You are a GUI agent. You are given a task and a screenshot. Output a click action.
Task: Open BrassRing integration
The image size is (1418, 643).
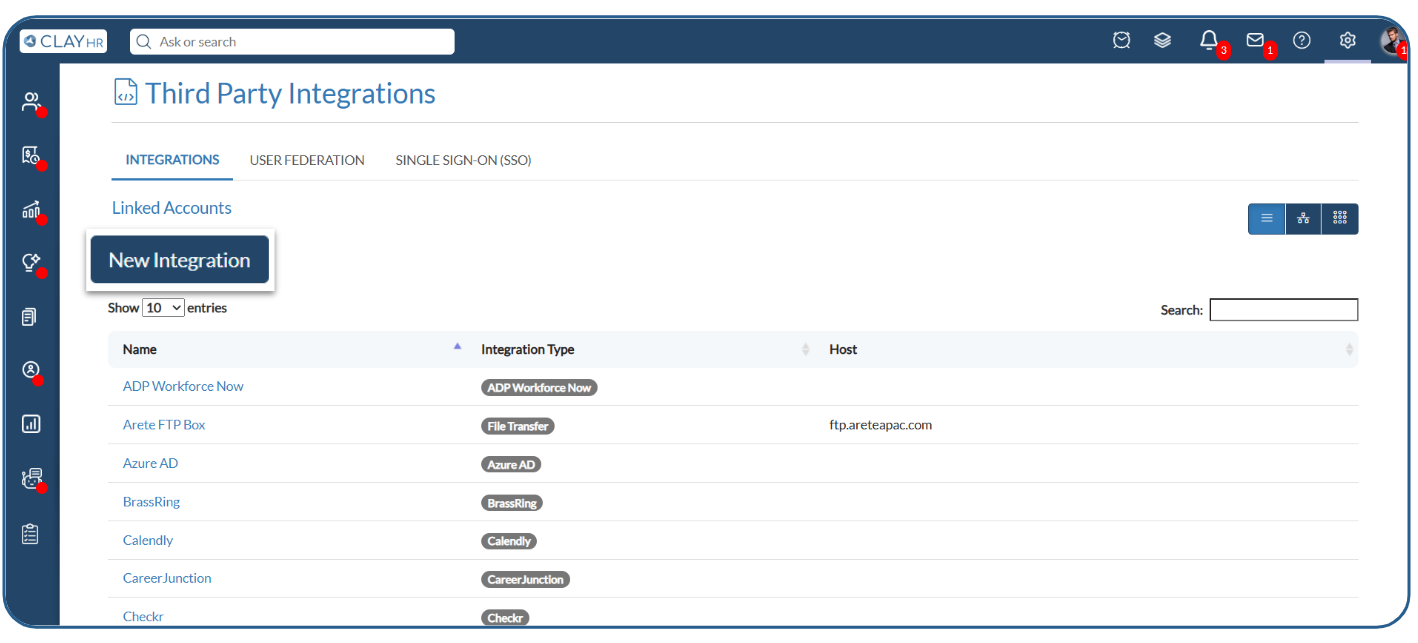152,502
